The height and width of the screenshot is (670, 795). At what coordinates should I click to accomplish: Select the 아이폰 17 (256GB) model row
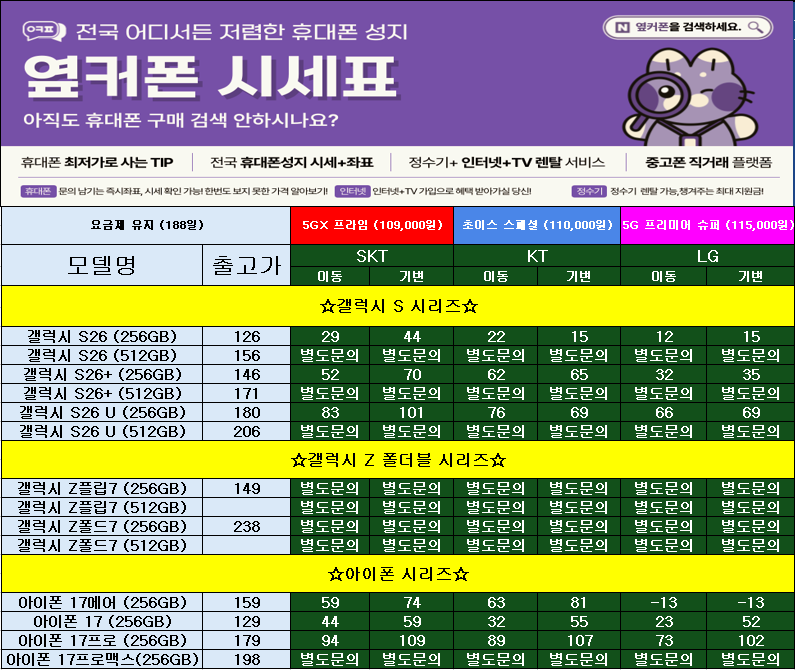pos(102,621)
